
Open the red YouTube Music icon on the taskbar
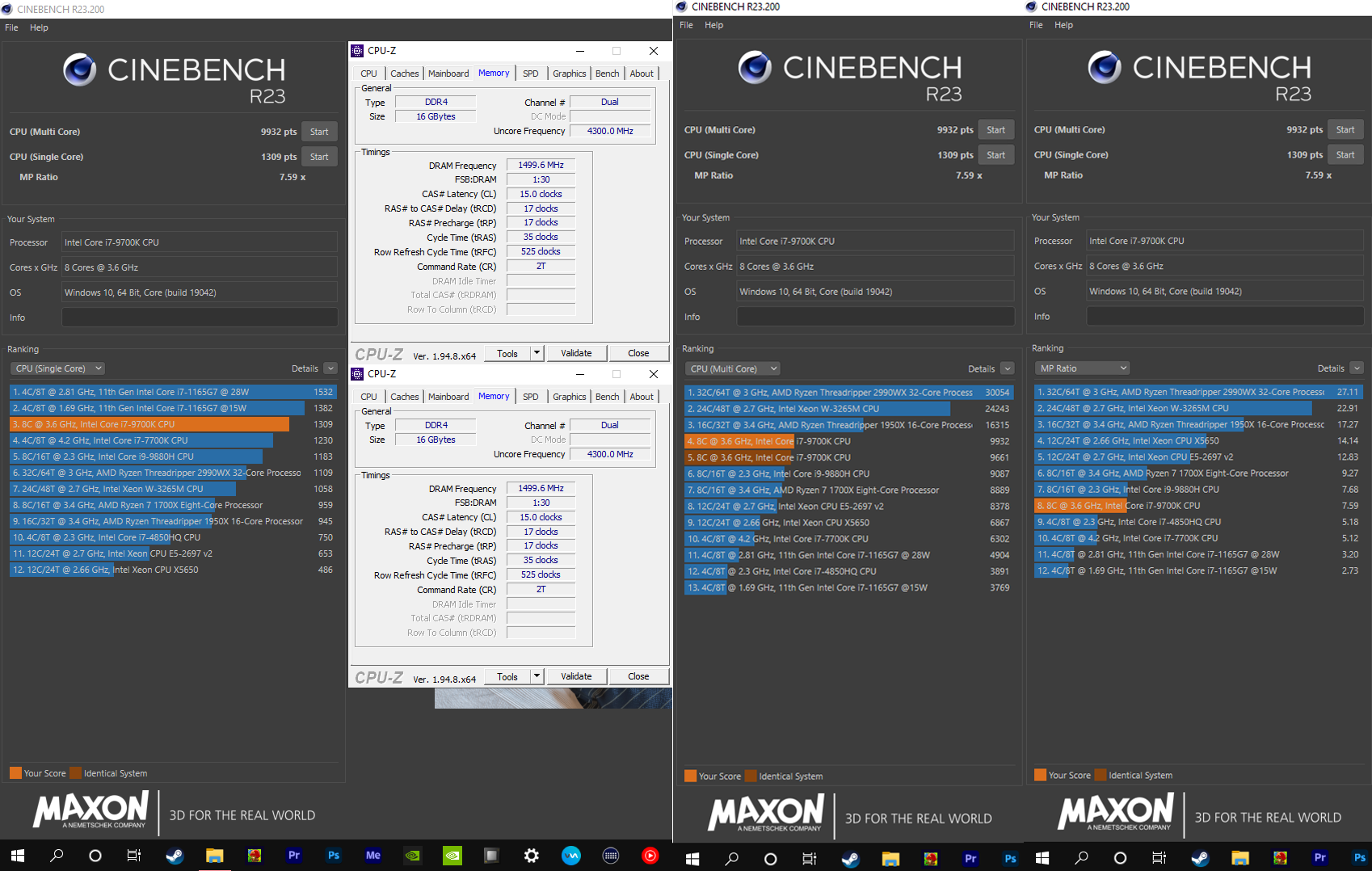[x=650, y=856]
